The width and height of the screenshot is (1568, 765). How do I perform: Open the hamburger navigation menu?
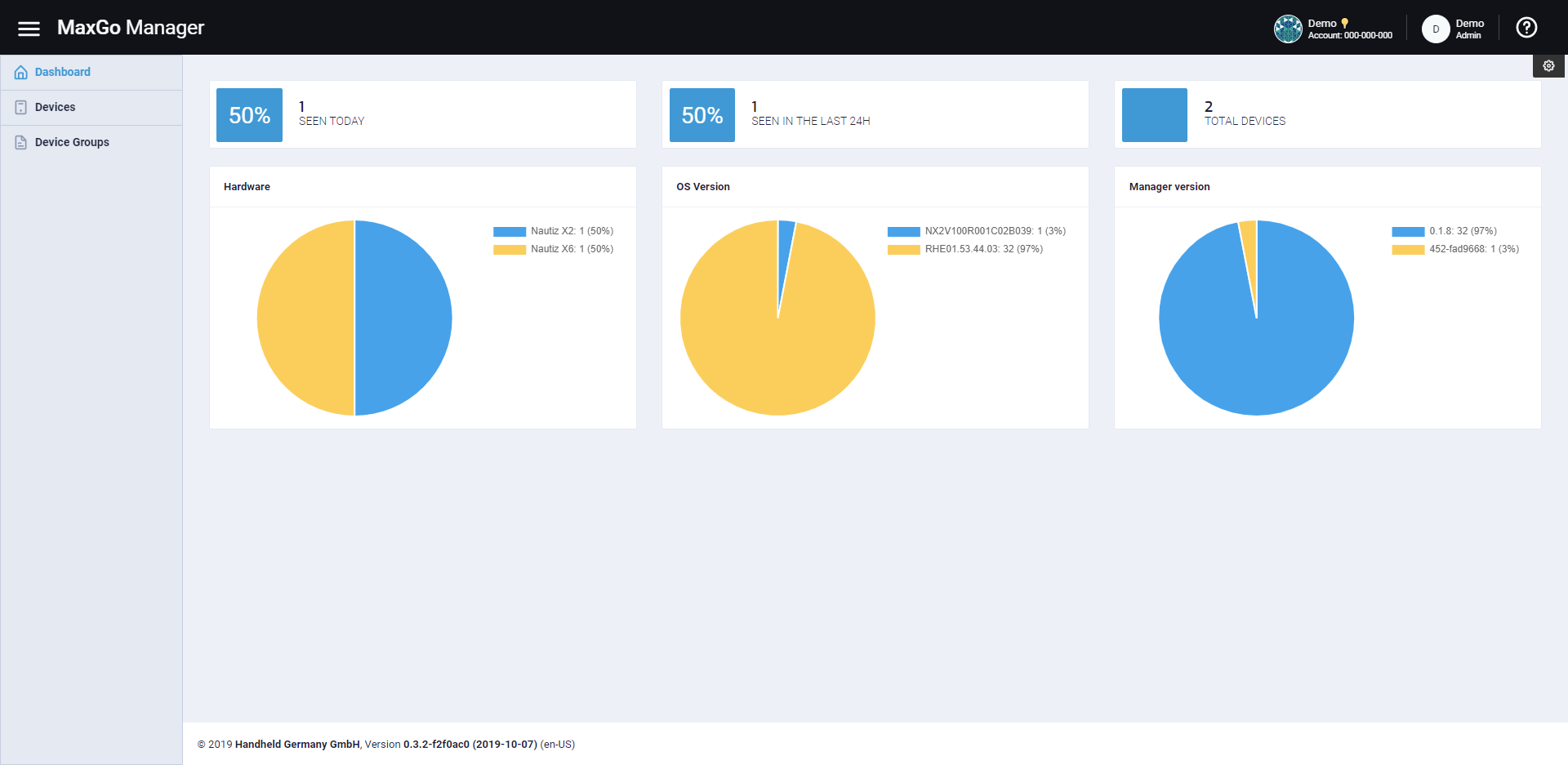(x=29, y=29)
